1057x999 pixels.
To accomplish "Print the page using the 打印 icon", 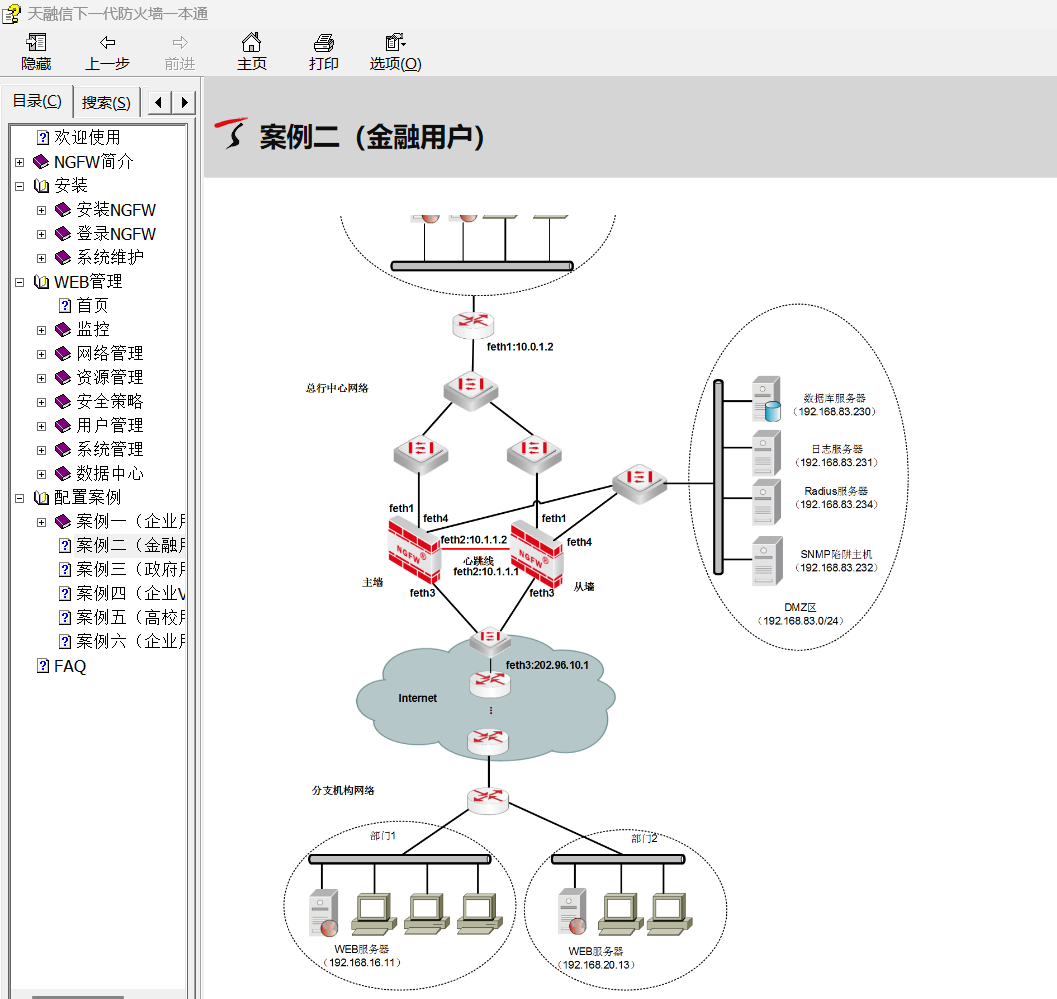I will pyautogui.click(x=323, y=43).
